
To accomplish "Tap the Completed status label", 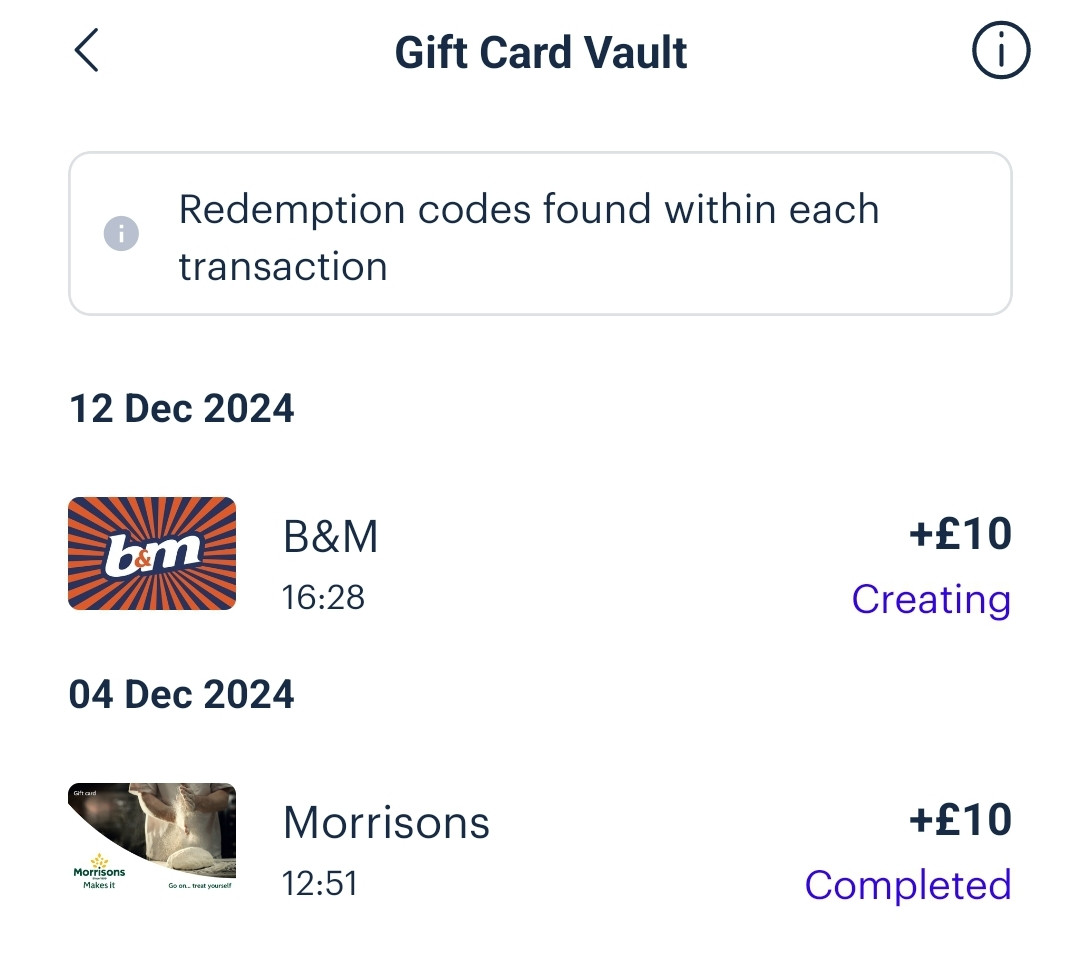I will click(x=907, y=885).
